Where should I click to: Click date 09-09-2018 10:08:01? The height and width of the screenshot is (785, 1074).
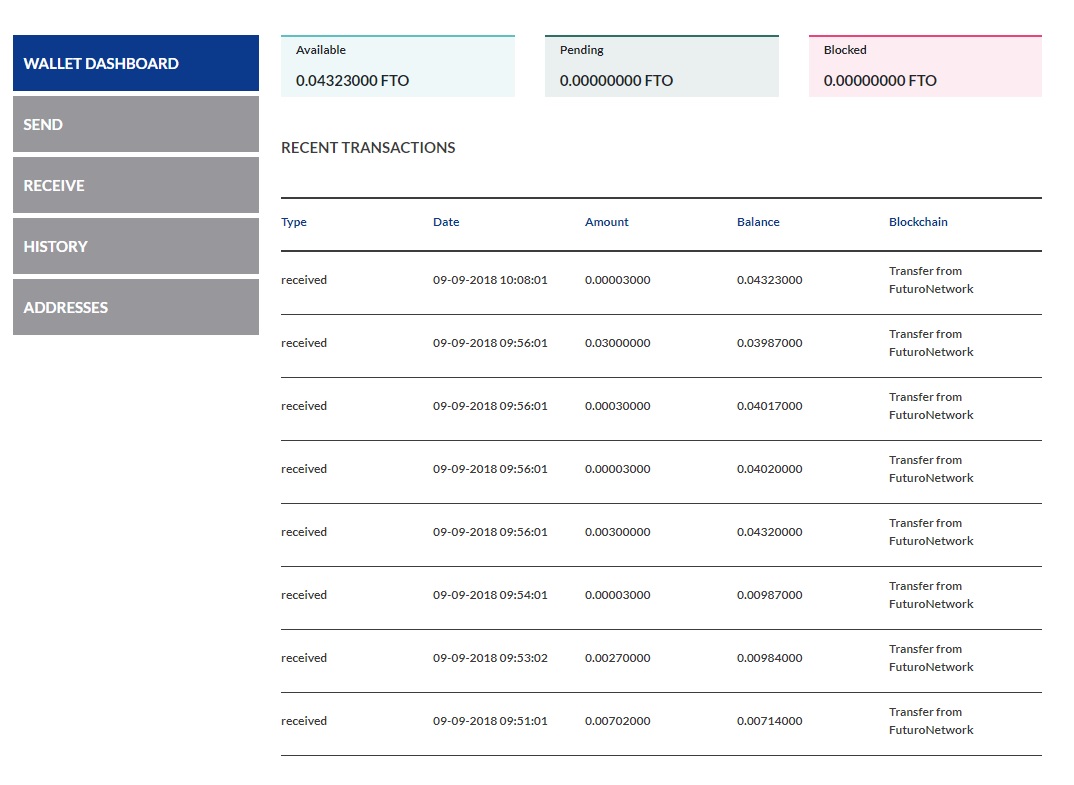pyautogui.click(x=490, y=280)
